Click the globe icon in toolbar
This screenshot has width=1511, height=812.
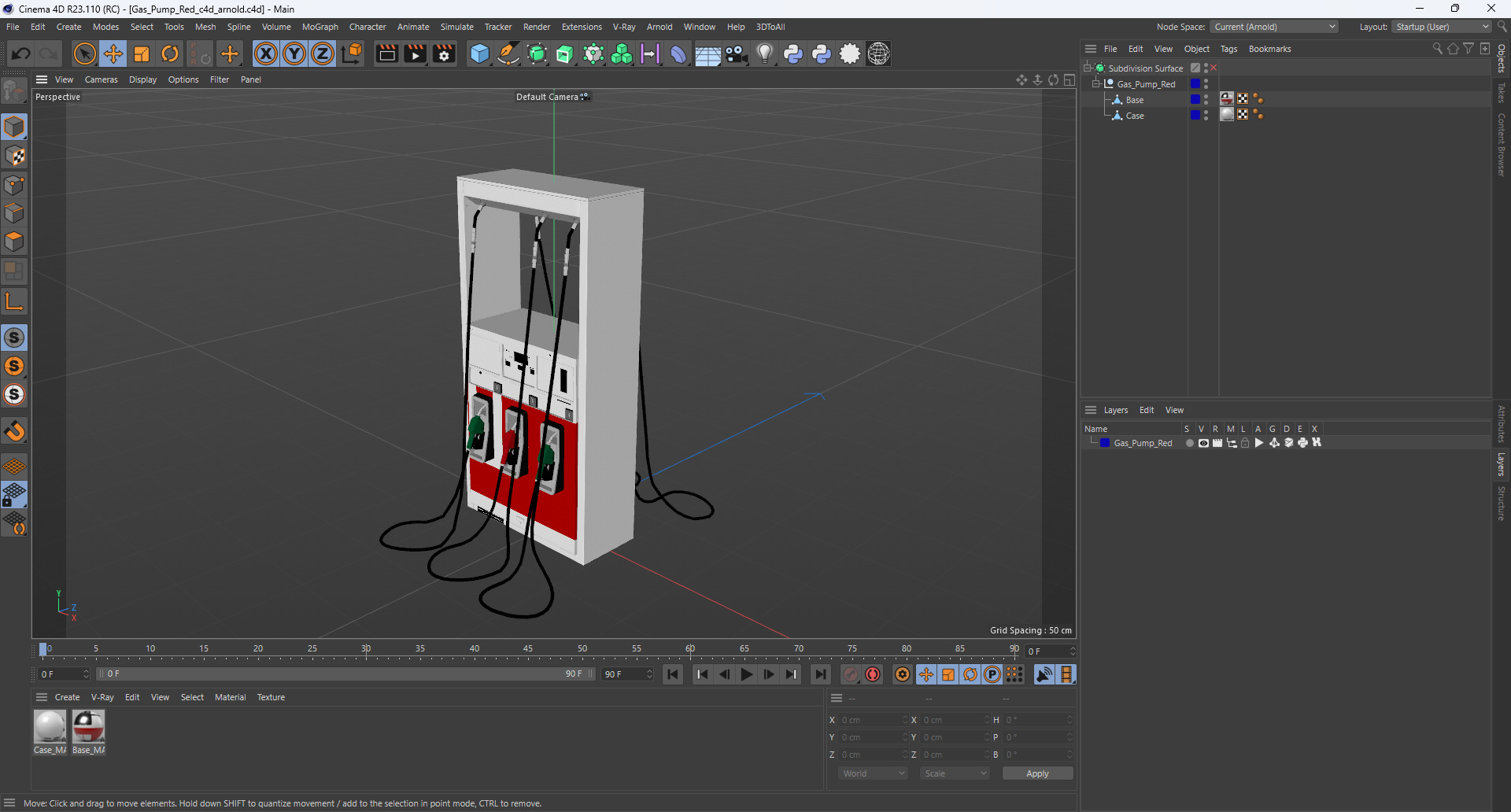[878, 54]
